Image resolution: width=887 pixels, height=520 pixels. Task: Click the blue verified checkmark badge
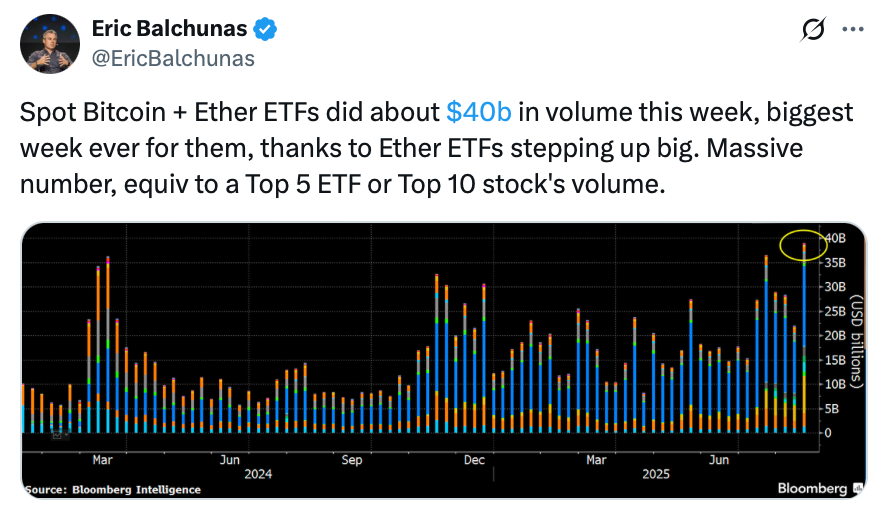(266, 30)
